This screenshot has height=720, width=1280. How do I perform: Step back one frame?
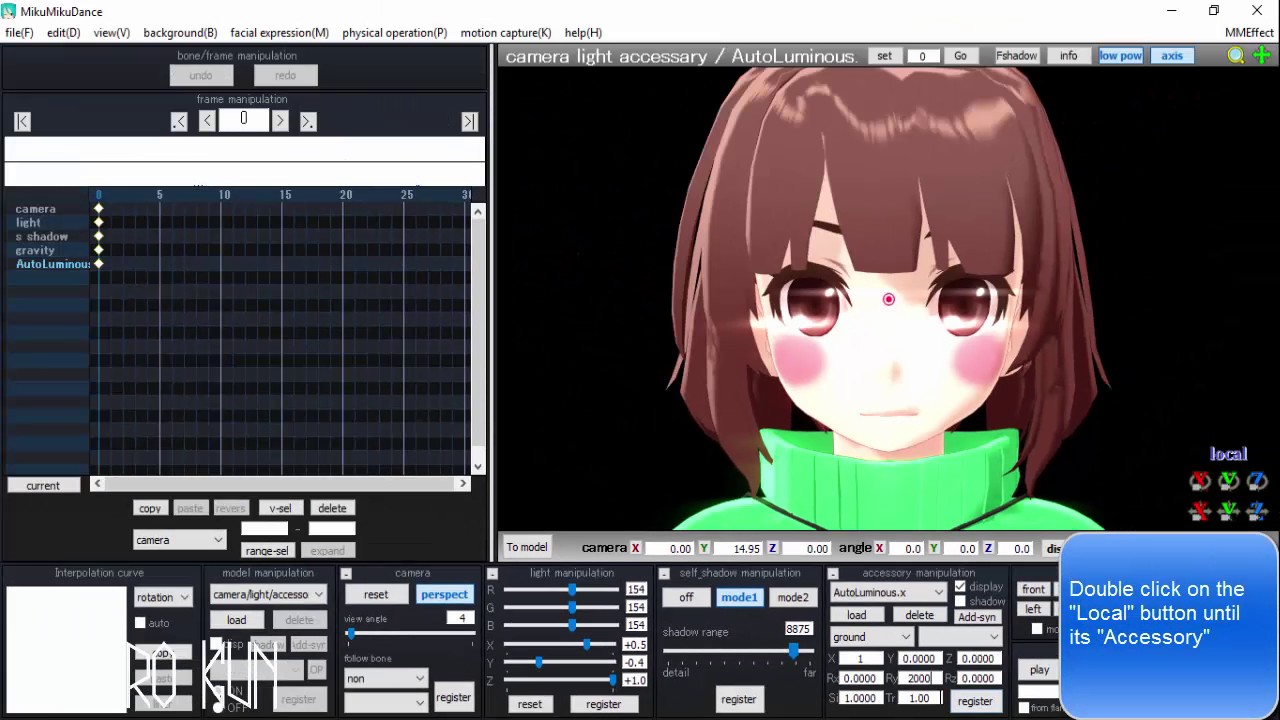(x=207, y=121)
